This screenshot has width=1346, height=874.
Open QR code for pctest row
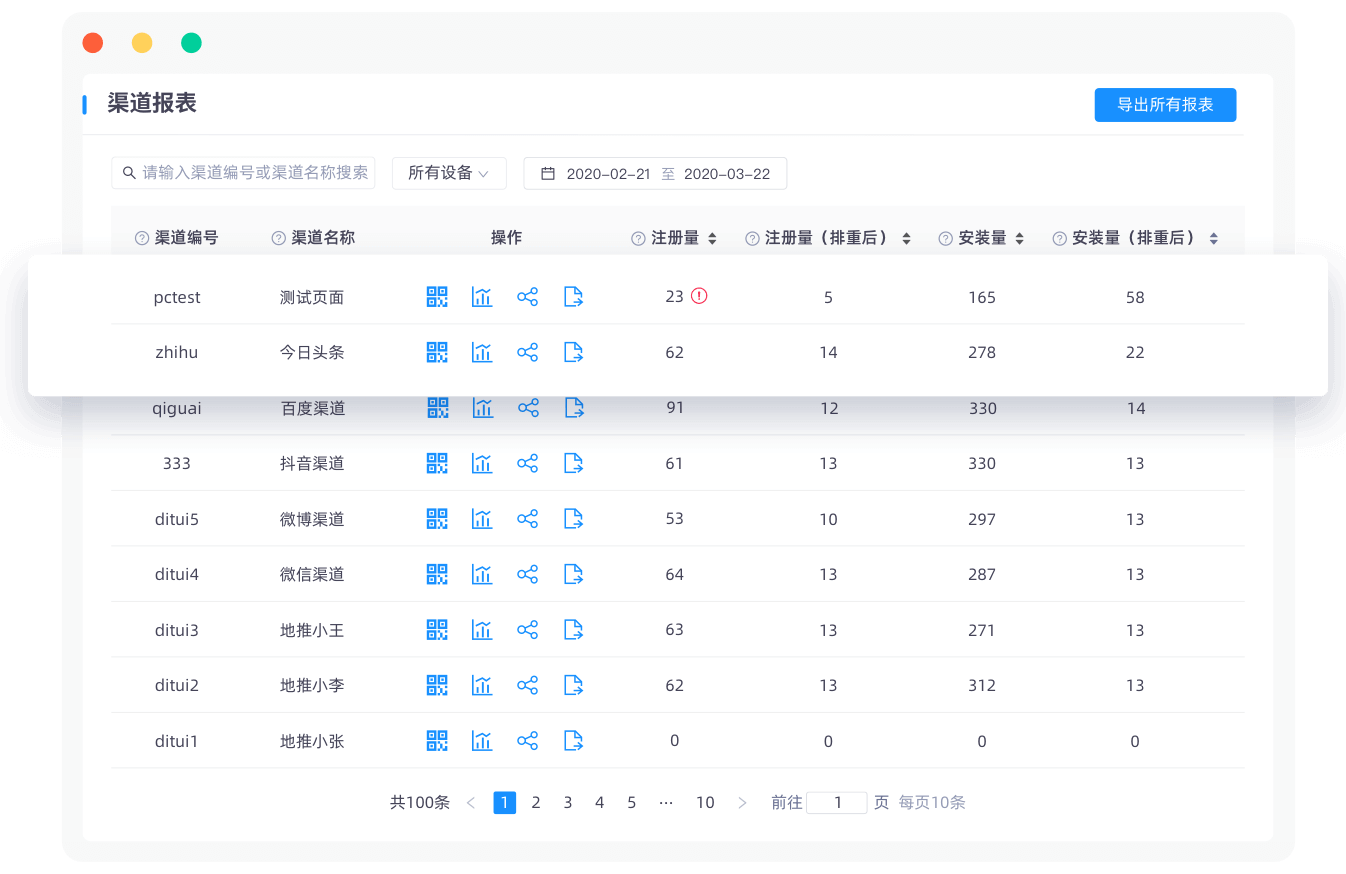point(437,297)
